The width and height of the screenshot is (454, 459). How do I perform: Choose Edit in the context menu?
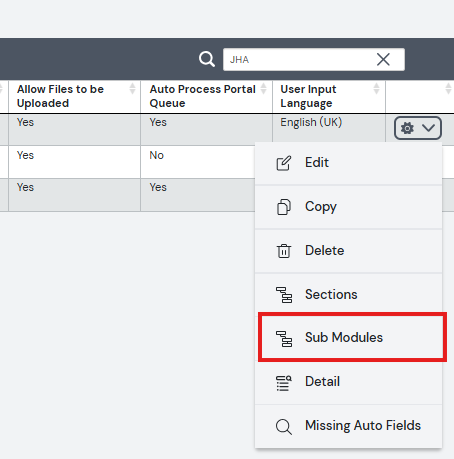point(349,163)
